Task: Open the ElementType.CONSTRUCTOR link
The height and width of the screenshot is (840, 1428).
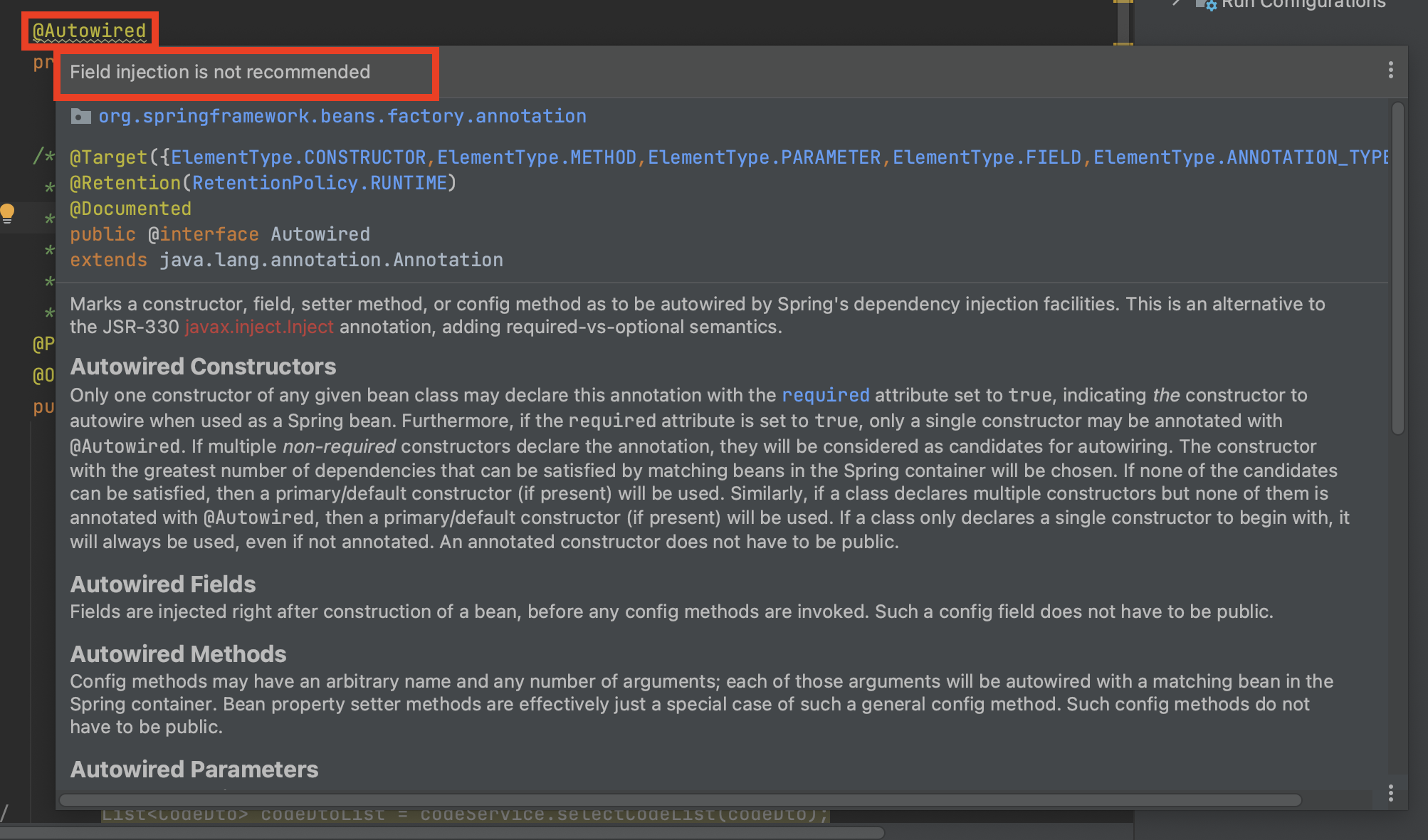Action: click(x=298, y=157)
